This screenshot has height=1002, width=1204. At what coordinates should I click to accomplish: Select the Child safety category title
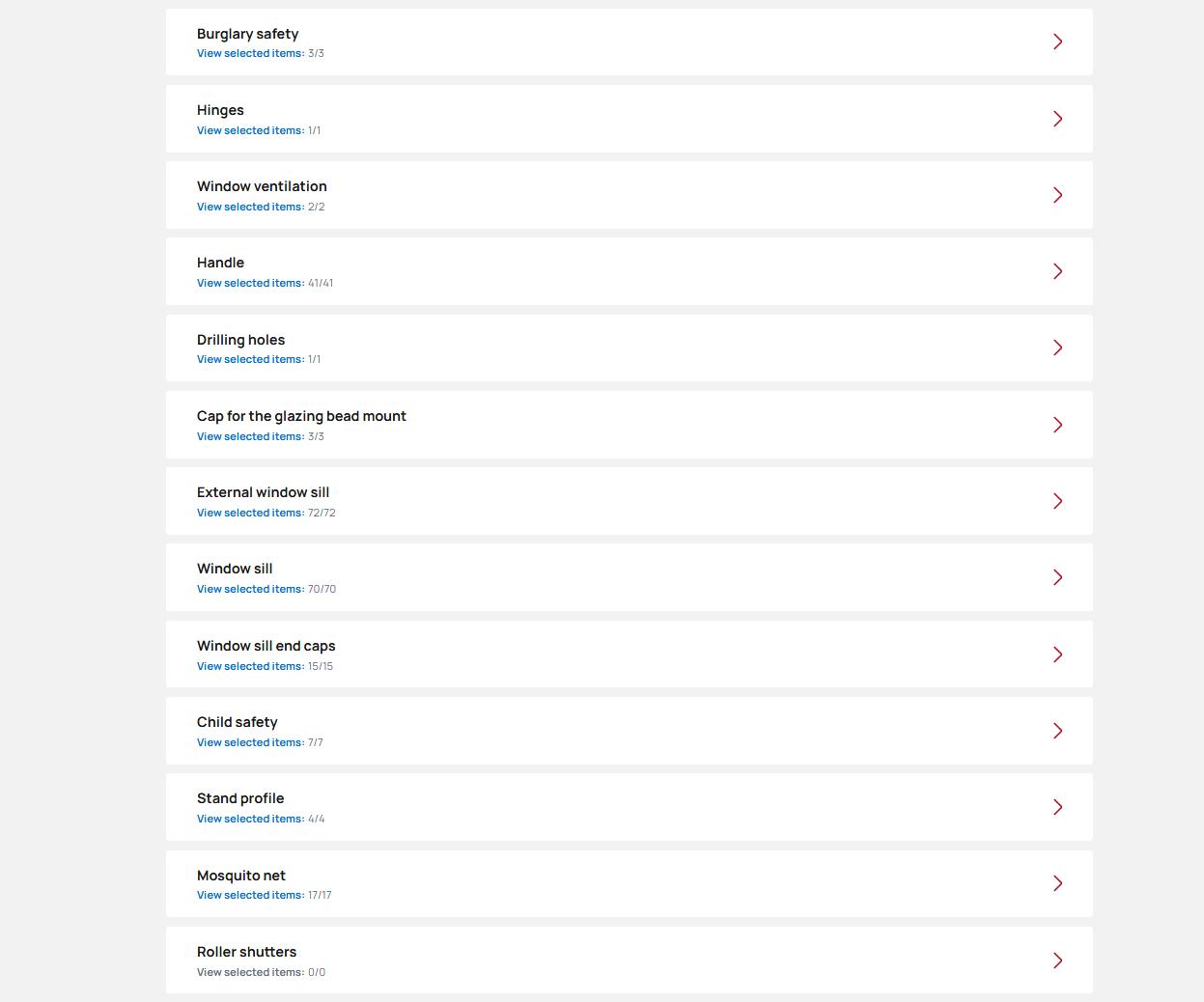click(237, 722)
